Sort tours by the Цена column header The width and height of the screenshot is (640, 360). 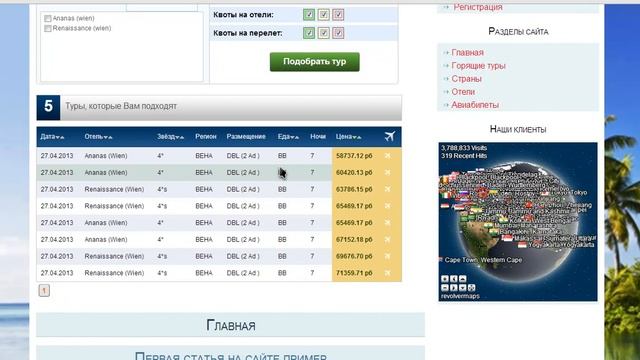click(x=349, y=137)
